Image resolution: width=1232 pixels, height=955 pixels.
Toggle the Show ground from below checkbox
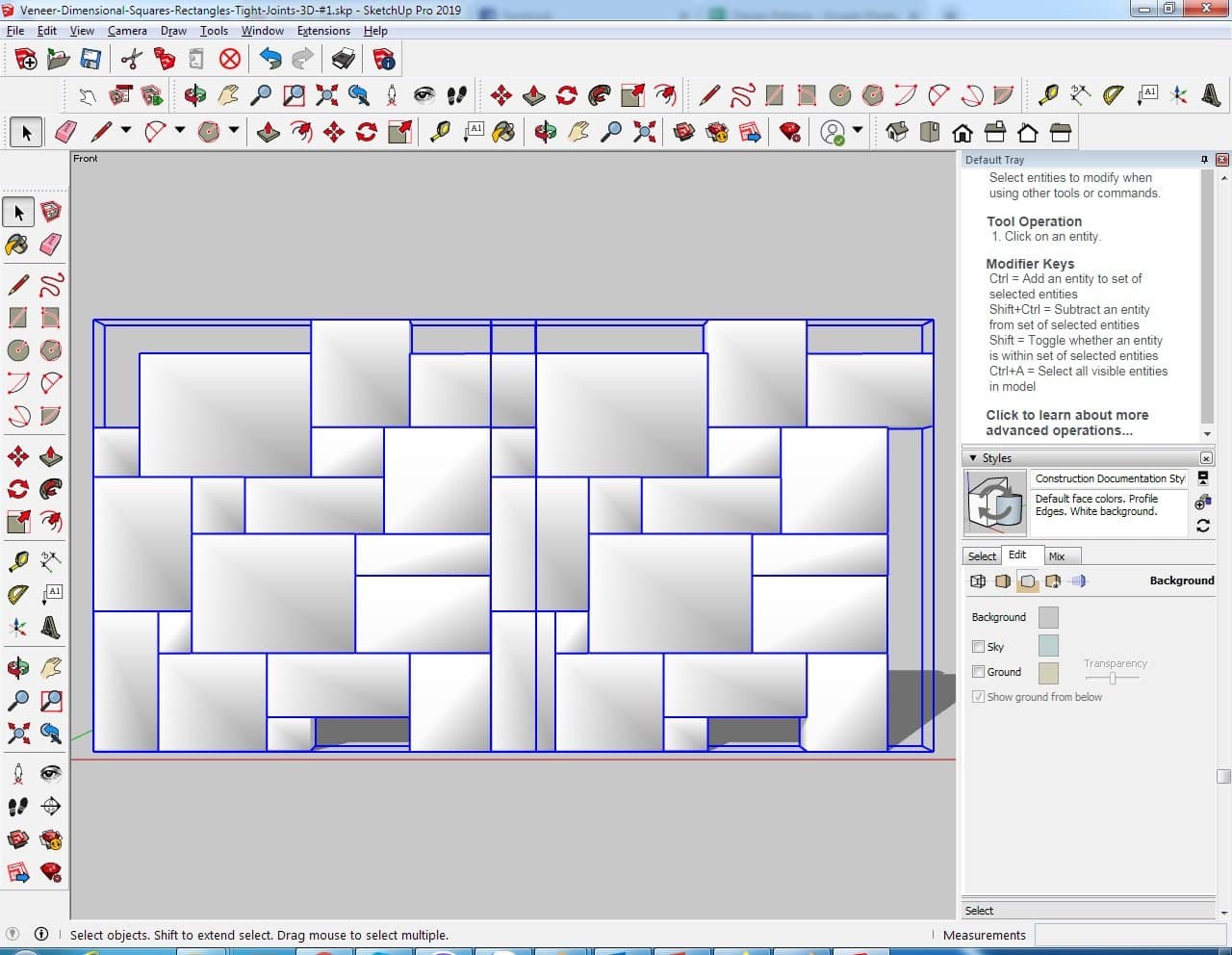(978, 697)
